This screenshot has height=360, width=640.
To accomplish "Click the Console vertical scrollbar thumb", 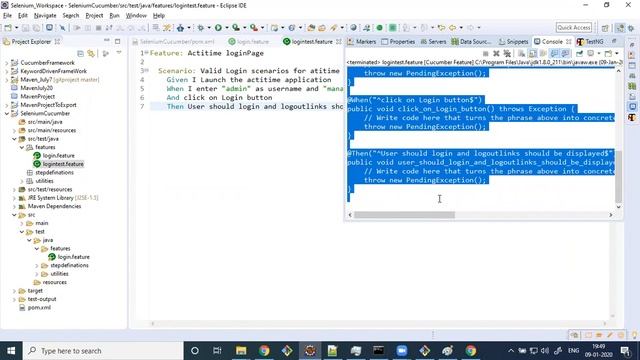I will point(618,176).
